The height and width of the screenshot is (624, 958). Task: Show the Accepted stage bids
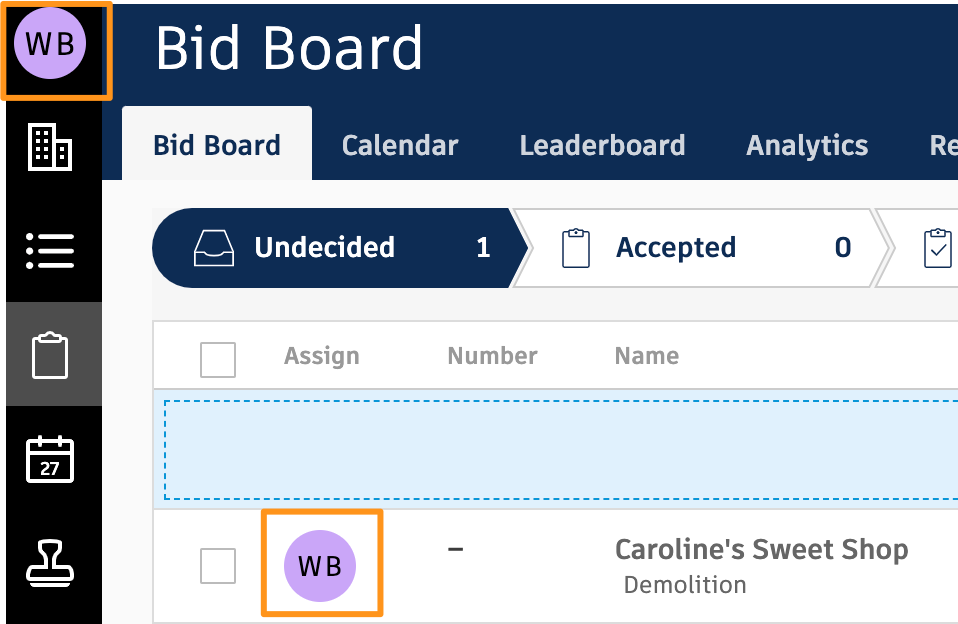676,248
